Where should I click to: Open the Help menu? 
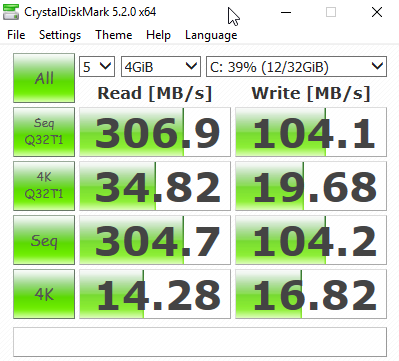[x=158, y=35]
